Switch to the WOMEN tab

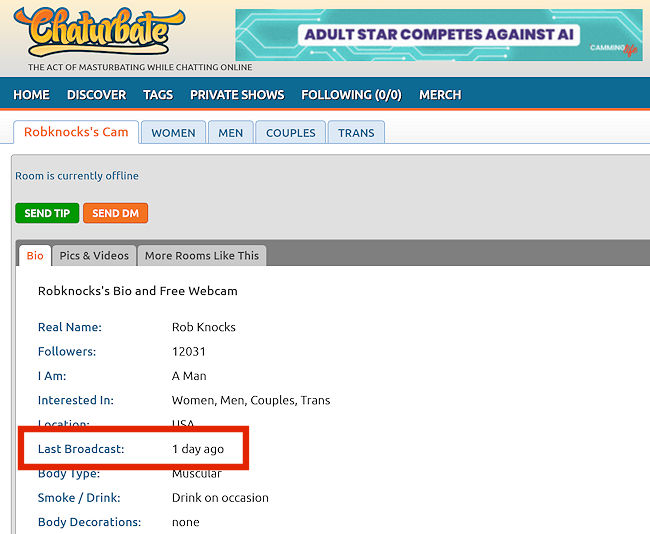(x=173, y=133)
